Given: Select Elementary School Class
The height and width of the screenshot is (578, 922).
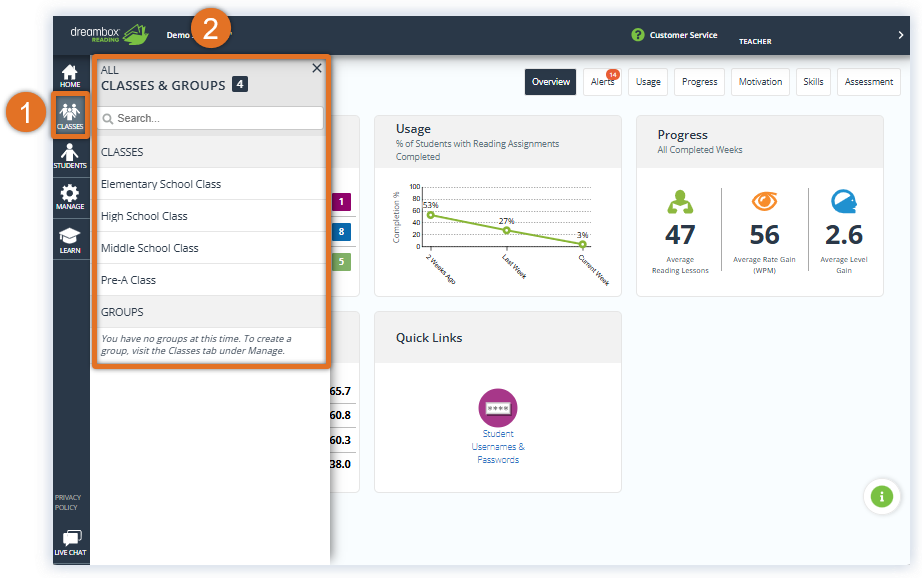Looking at the screenshot, I should (x=161, y=184).
